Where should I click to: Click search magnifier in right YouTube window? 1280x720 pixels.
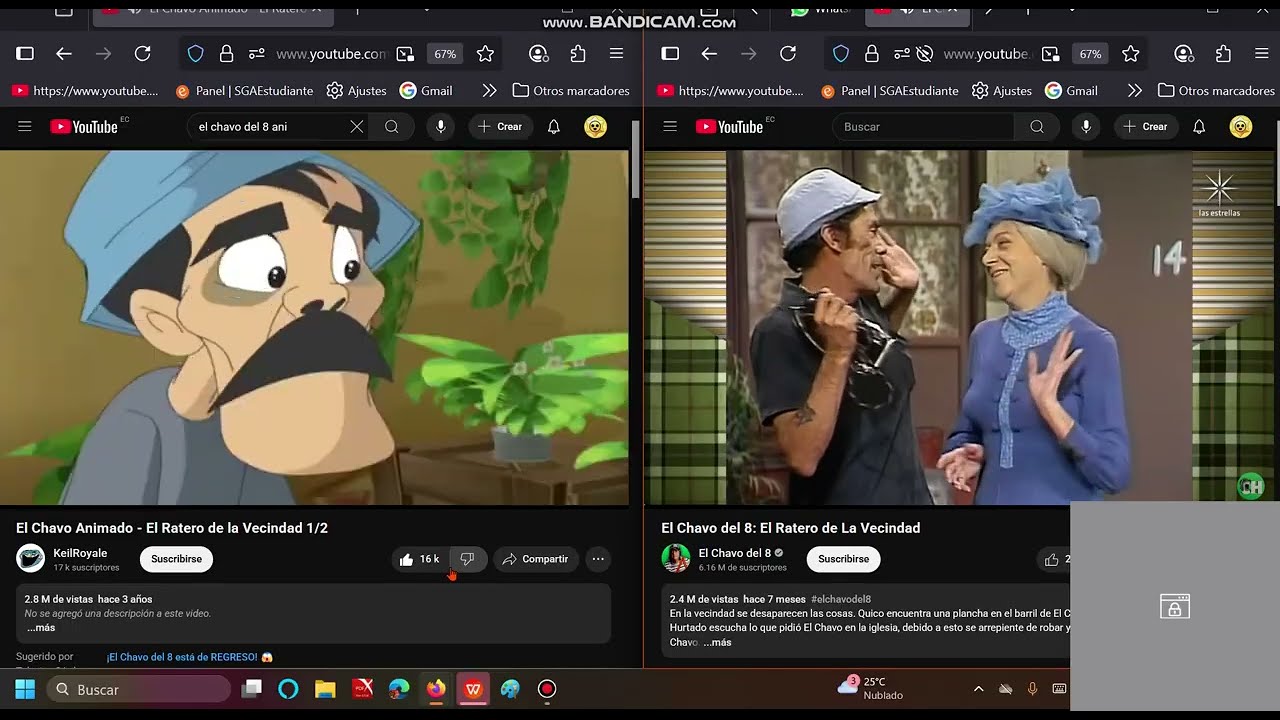(x=1037, y=127)
